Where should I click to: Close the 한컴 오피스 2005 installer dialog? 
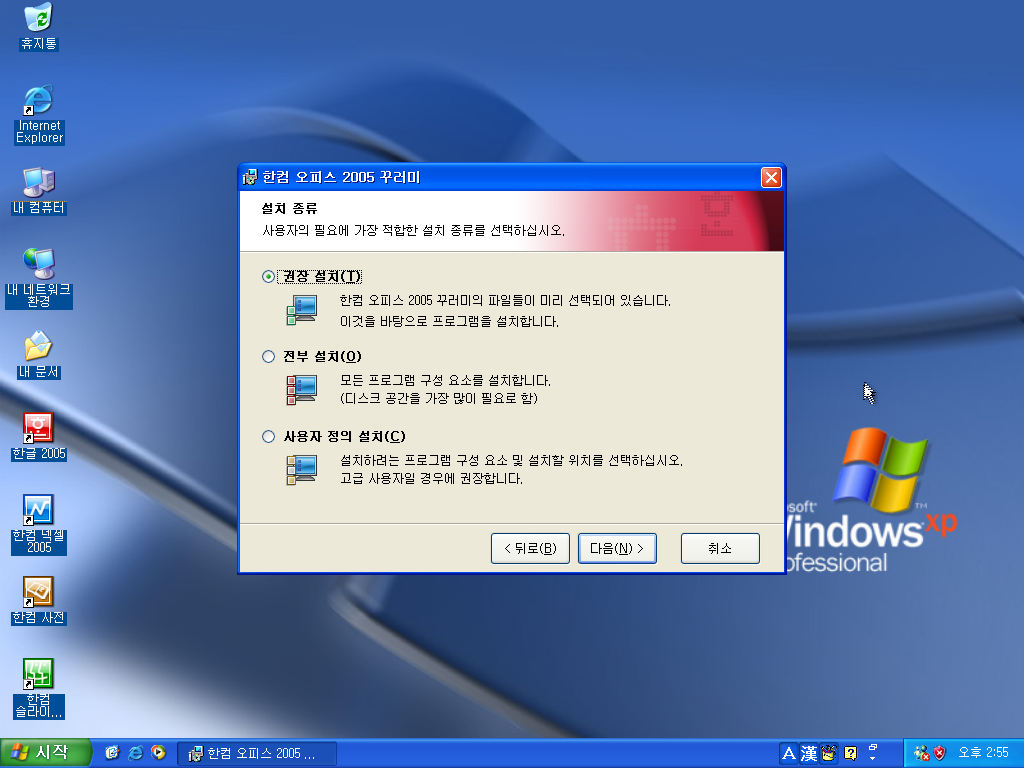771,178
